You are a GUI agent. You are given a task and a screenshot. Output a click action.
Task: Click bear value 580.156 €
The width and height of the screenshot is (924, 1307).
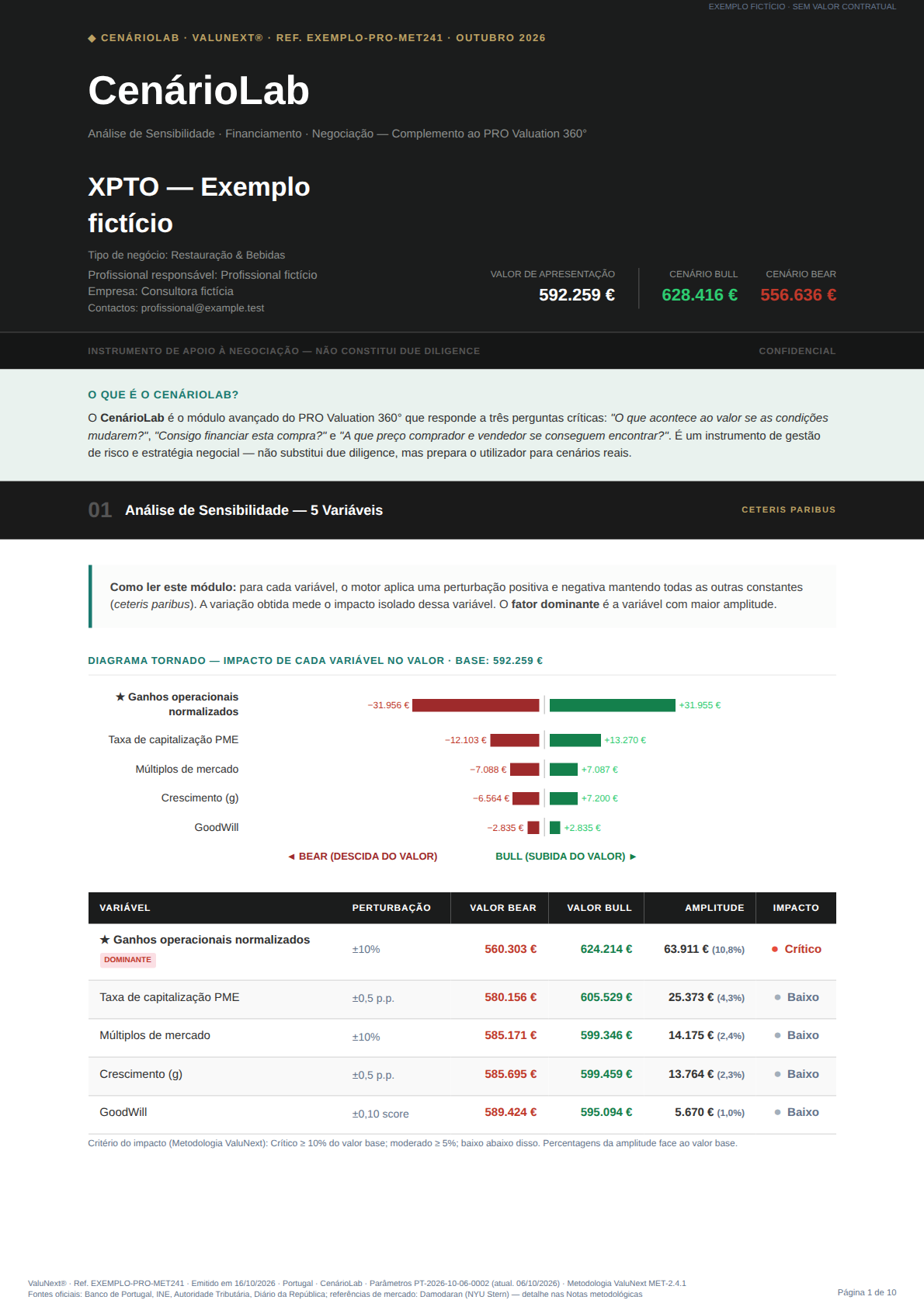point(511,997)
